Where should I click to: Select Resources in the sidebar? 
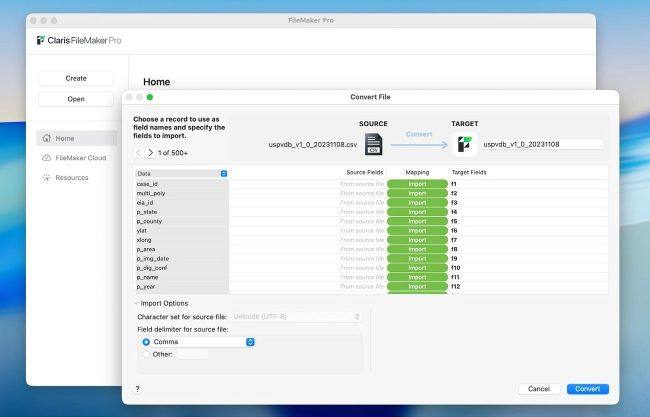[x=77, y=177]
